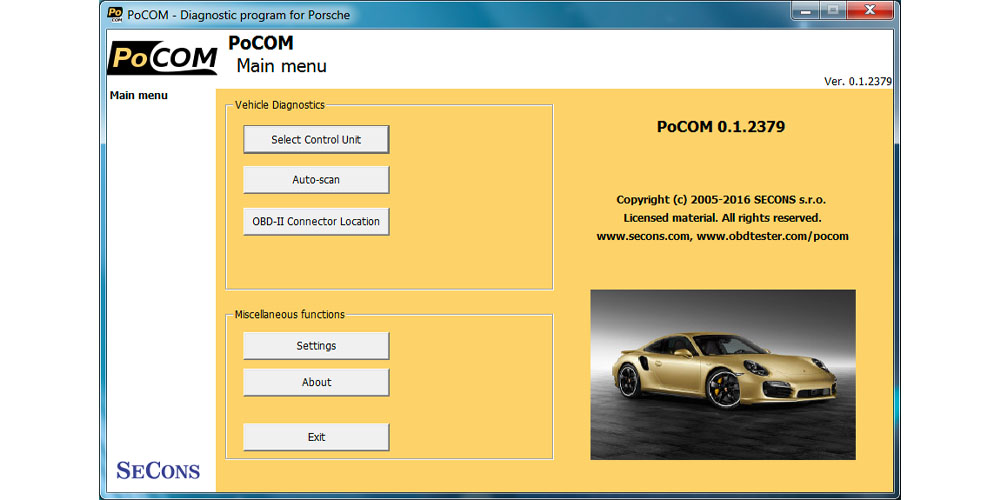Viewport: 1000px width, 500px height.
Task: Click the SECONS logo in the sidebar
Action: (158, 470)
